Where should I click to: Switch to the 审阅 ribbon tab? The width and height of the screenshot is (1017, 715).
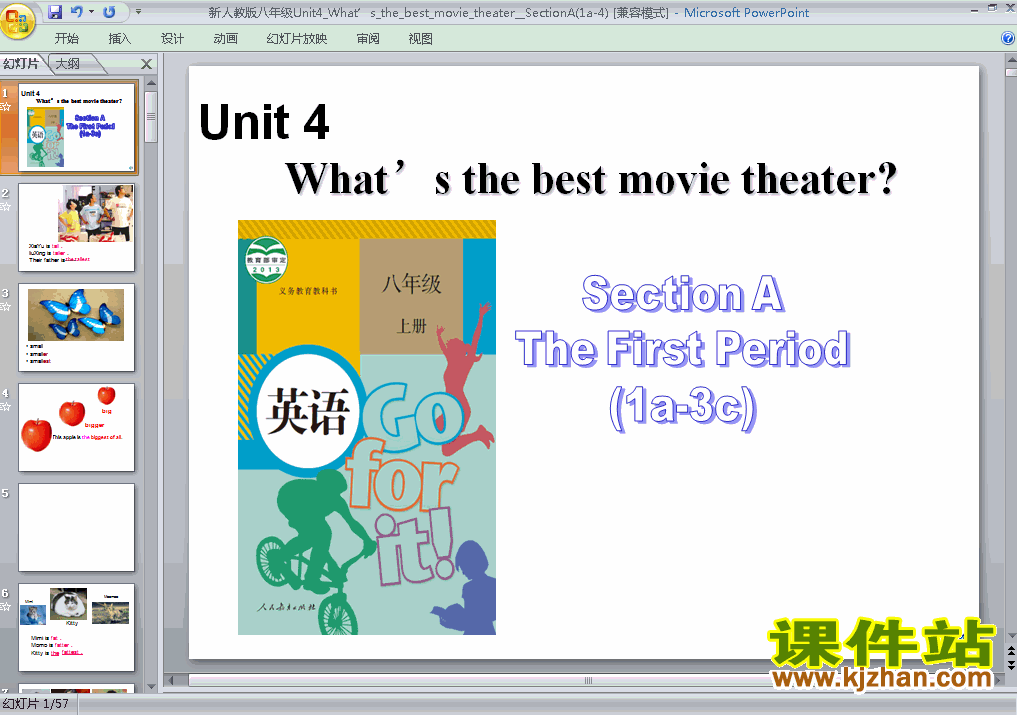pos(368,39)
